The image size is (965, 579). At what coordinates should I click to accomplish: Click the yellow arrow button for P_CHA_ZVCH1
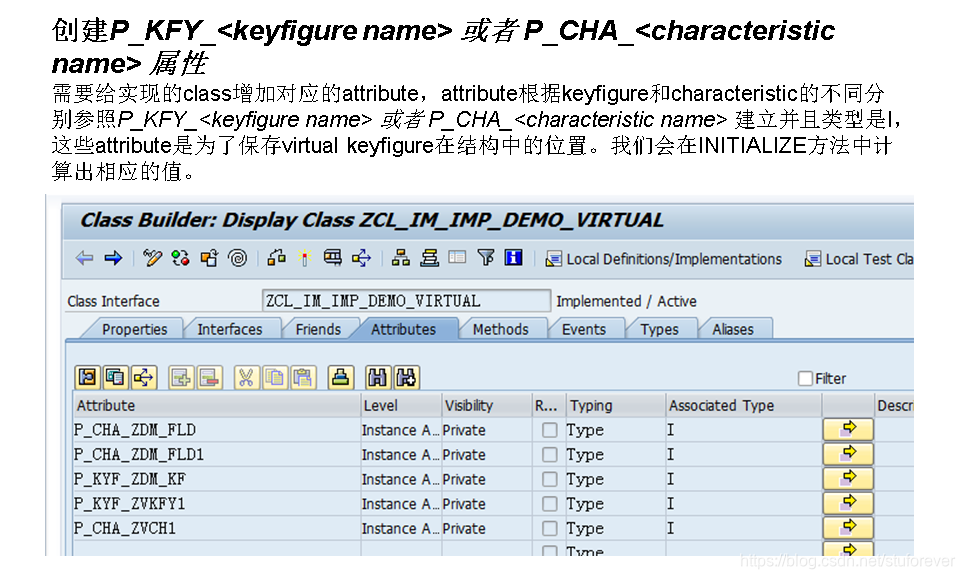click(848, 527)
